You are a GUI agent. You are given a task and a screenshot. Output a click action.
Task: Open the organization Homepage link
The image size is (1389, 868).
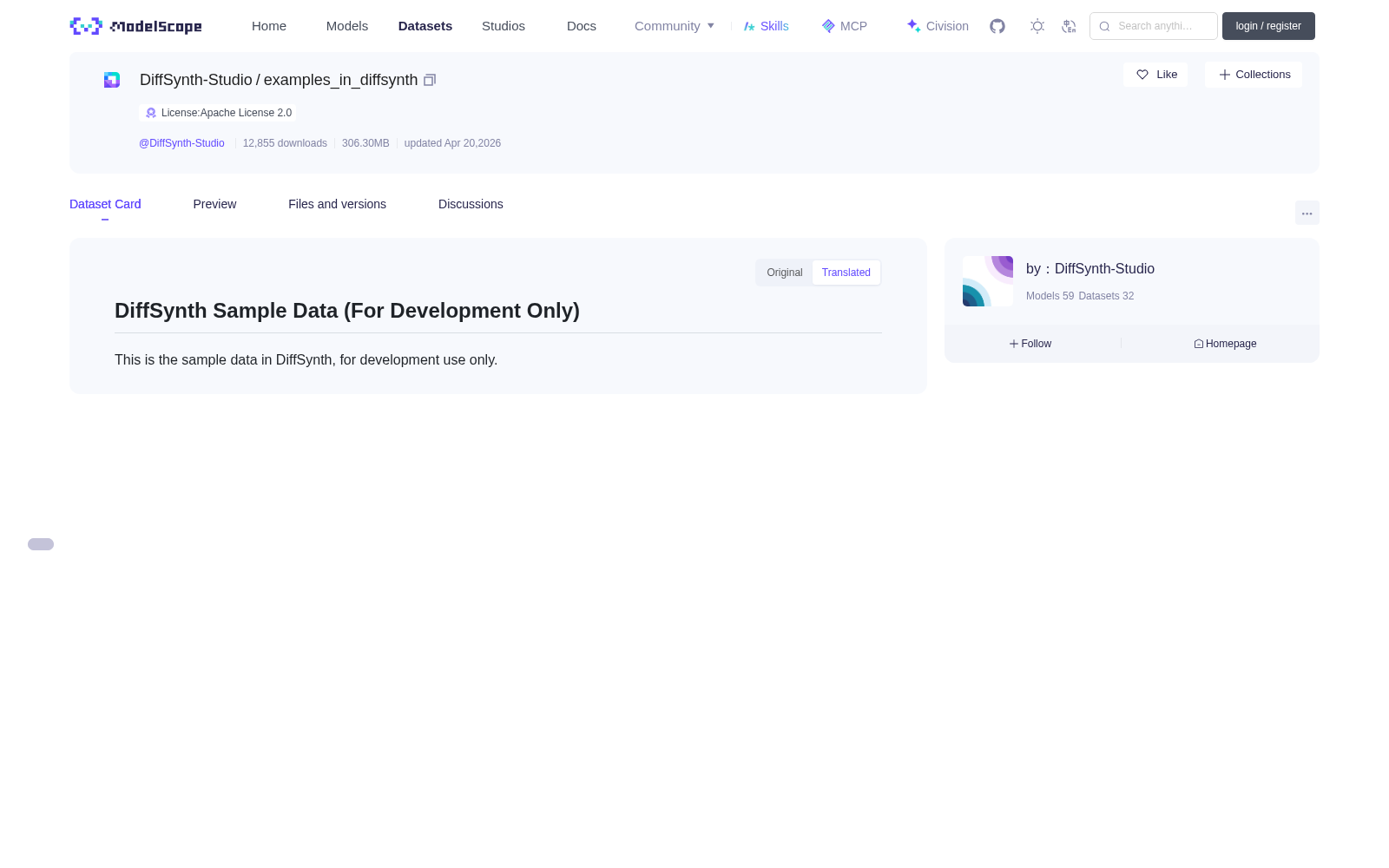pos(1225,344)
